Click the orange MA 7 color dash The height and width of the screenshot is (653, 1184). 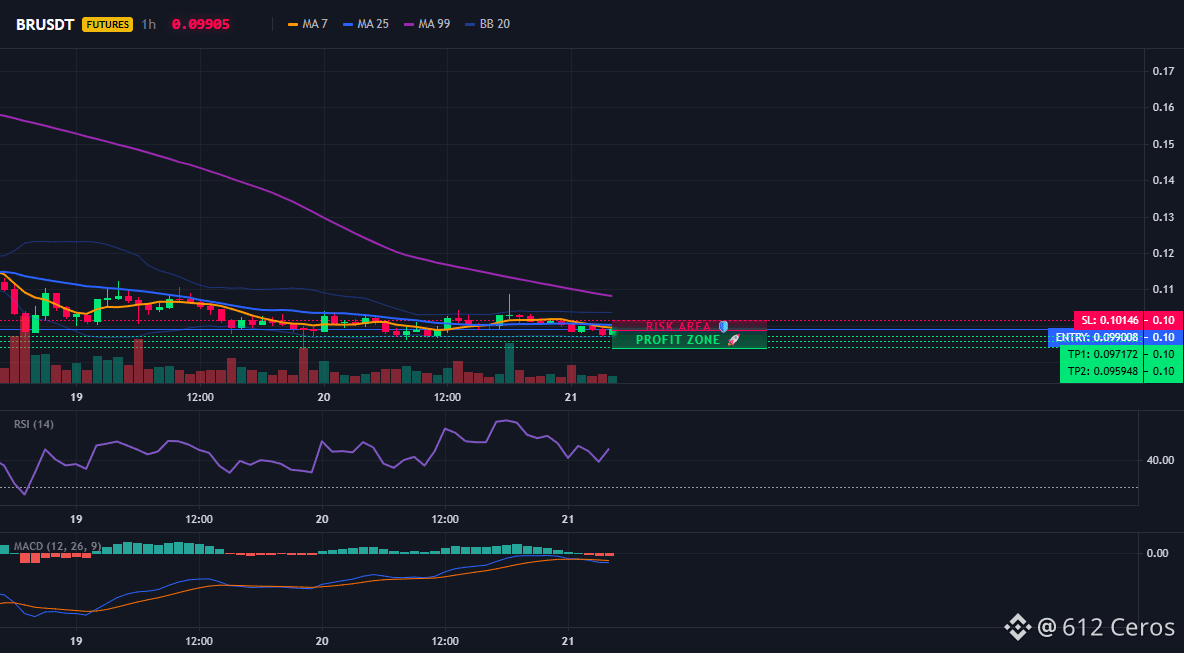coord(293,24)
